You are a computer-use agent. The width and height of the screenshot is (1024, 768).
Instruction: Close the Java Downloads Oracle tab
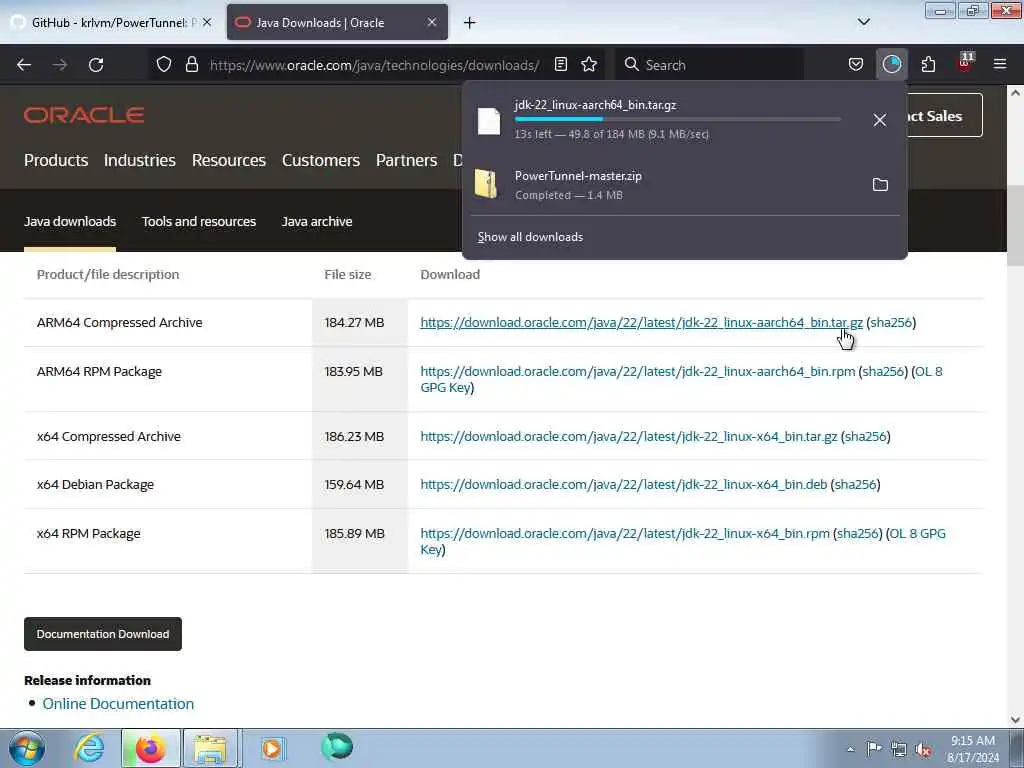432,22
